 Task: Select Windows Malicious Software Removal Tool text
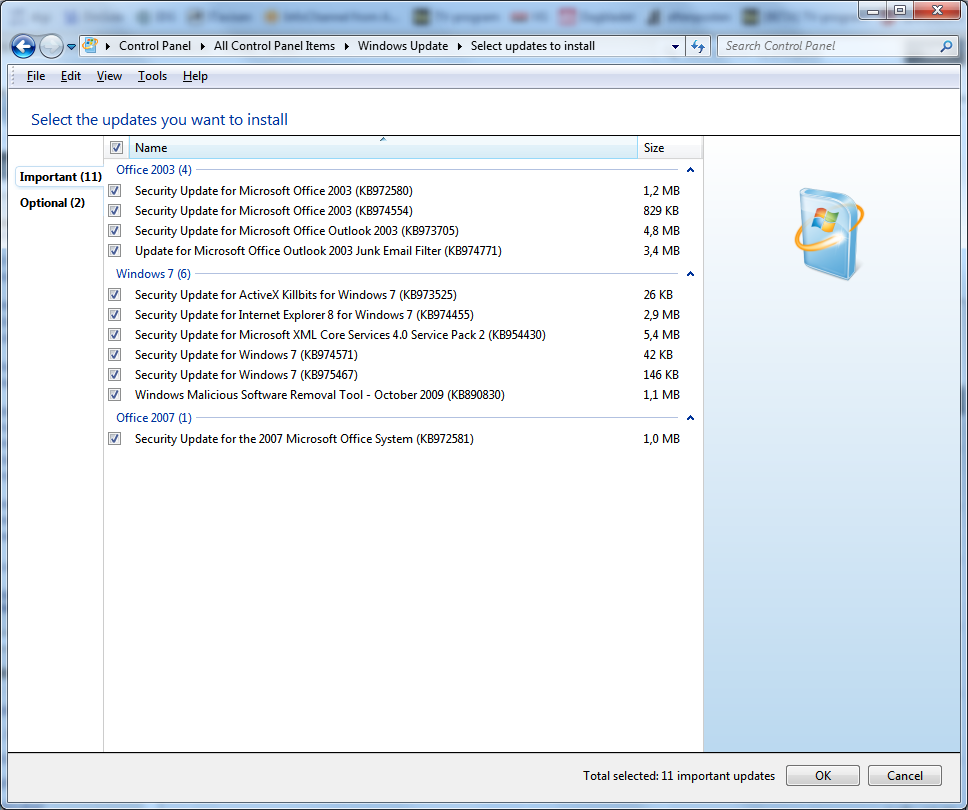320,395
